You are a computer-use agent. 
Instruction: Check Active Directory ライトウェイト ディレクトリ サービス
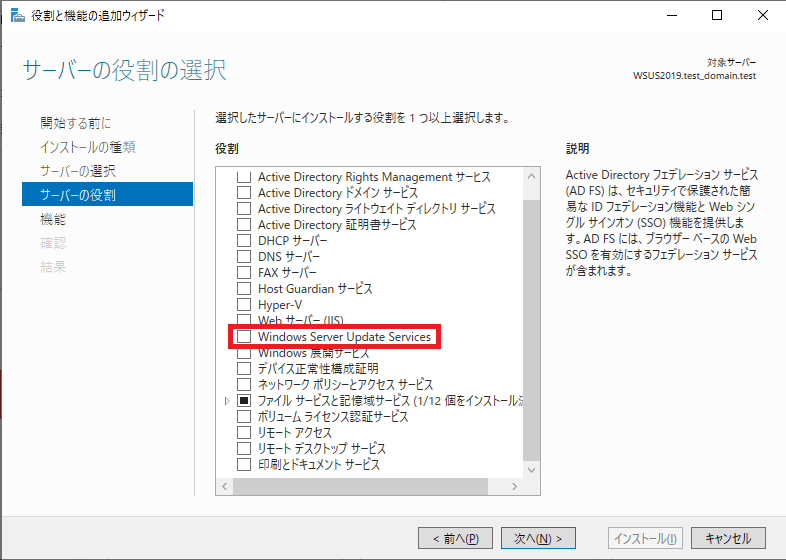click(x=244, y=209)
